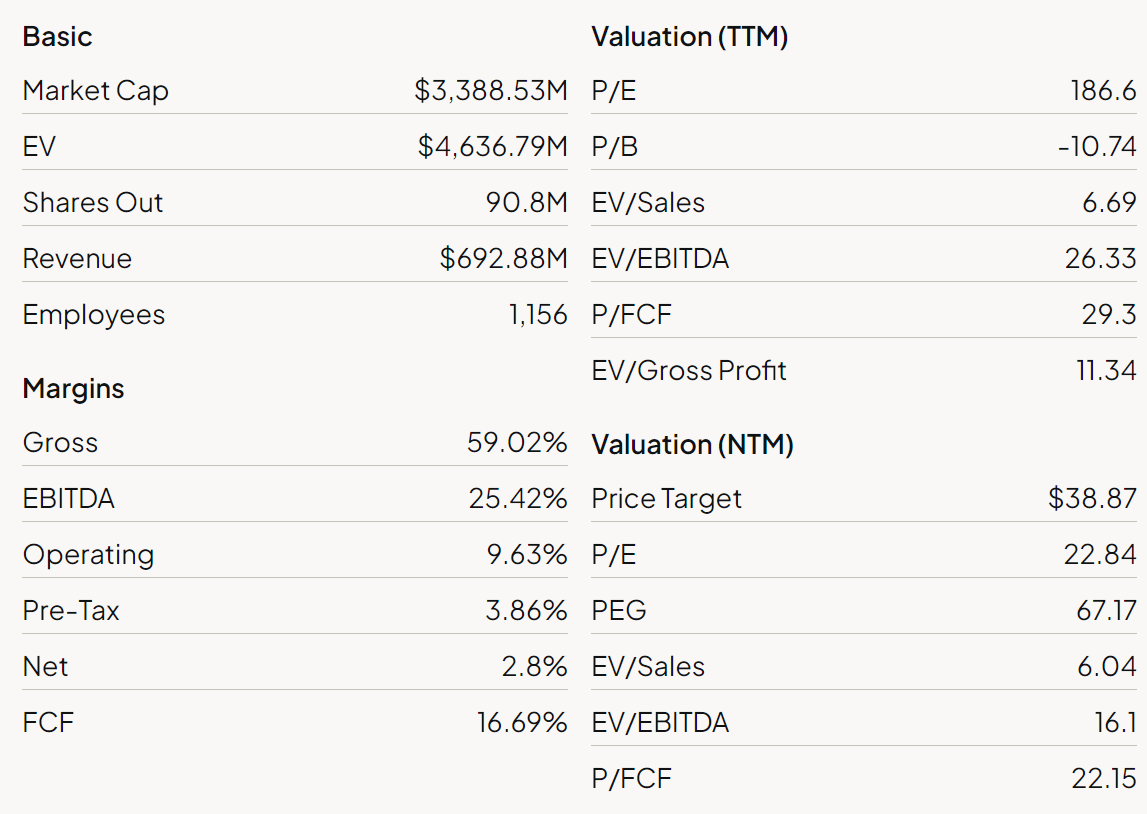Click the P/B row label

(614, 147)
